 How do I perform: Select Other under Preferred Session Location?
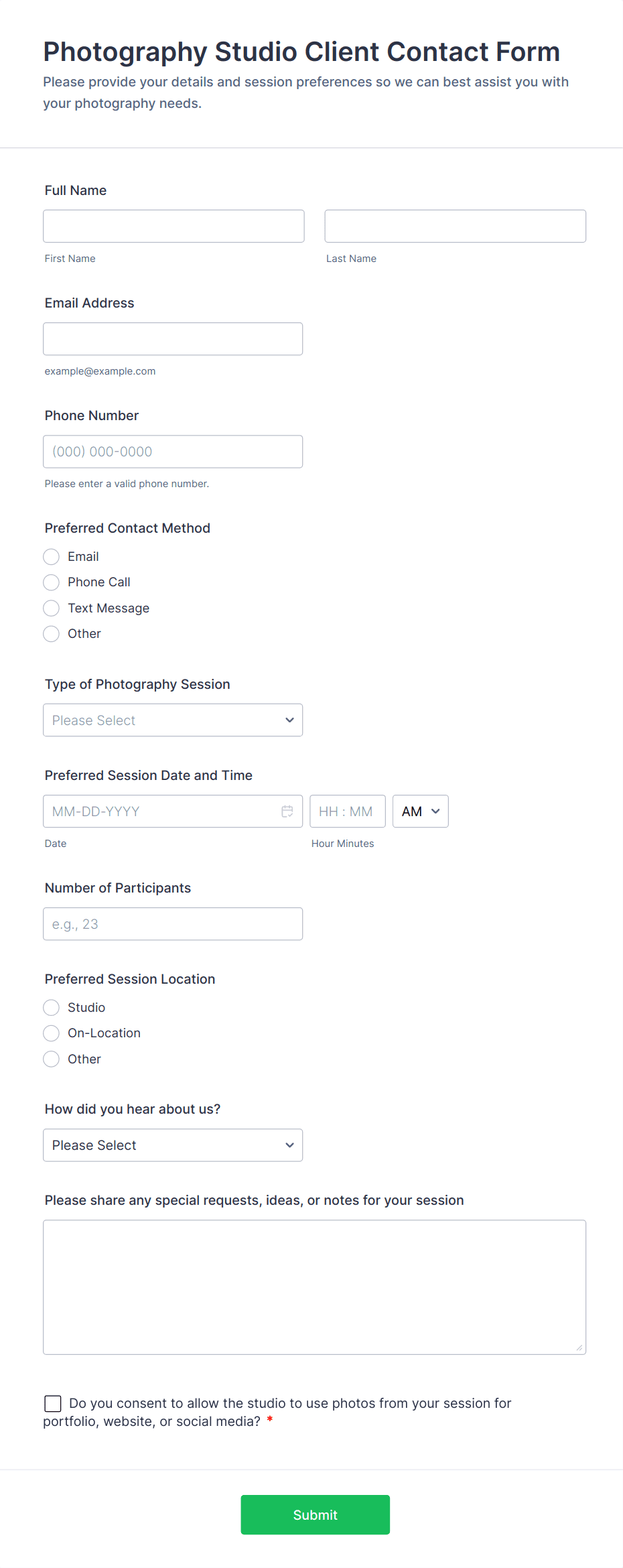(x=51, y=1059)
